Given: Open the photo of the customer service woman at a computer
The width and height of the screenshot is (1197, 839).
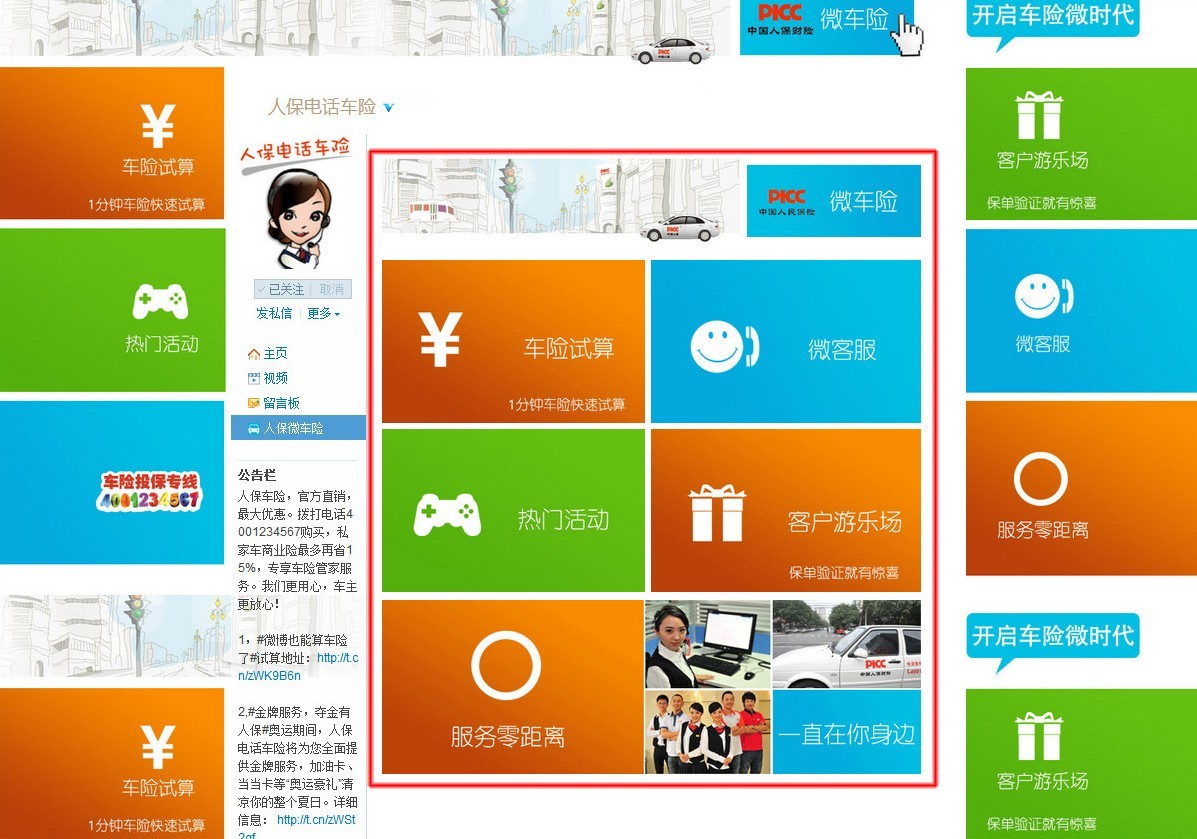Looking at the screenshot, I should [x=708, y=644].
